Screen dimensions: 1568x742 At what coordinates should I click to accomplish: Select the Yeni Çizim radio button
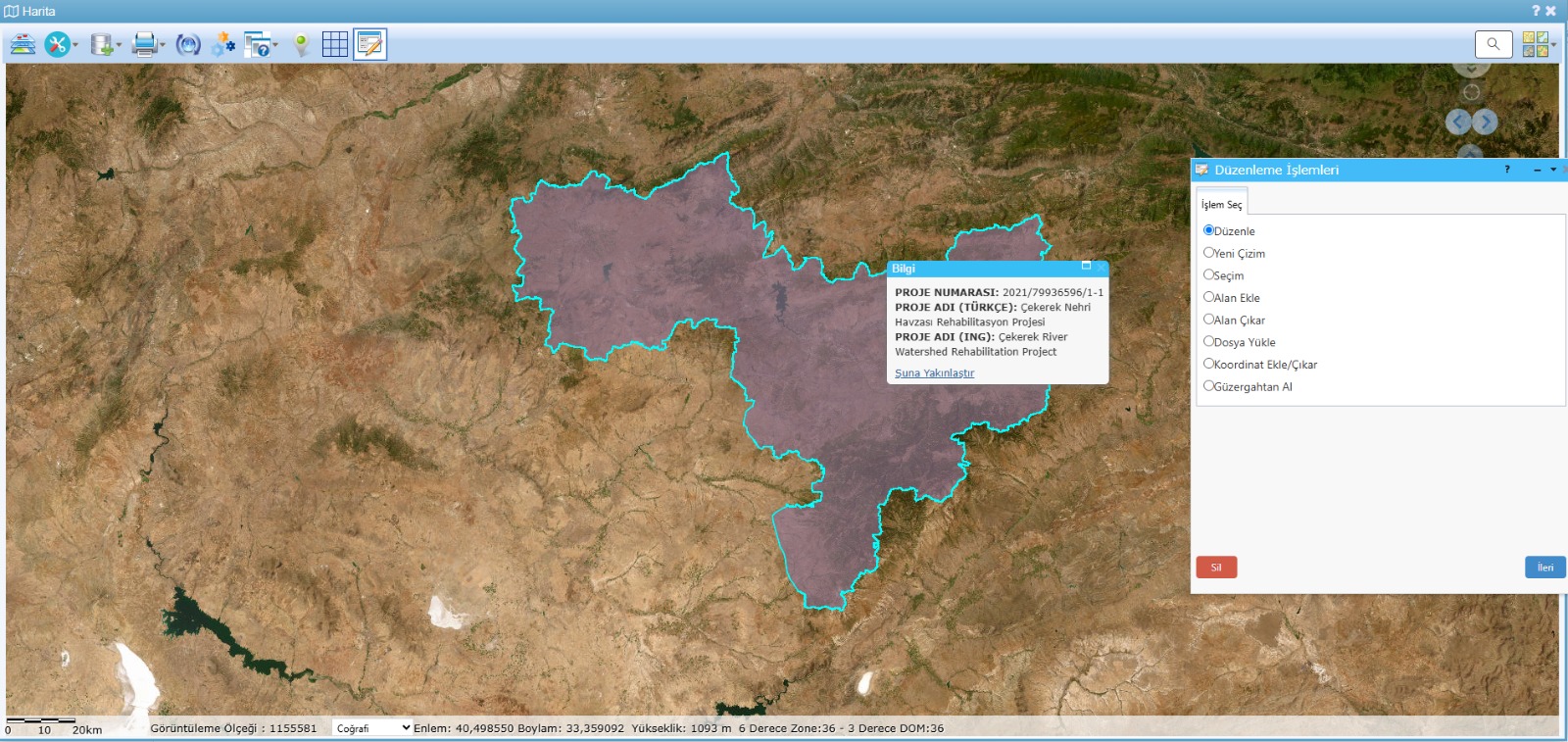1208,253
